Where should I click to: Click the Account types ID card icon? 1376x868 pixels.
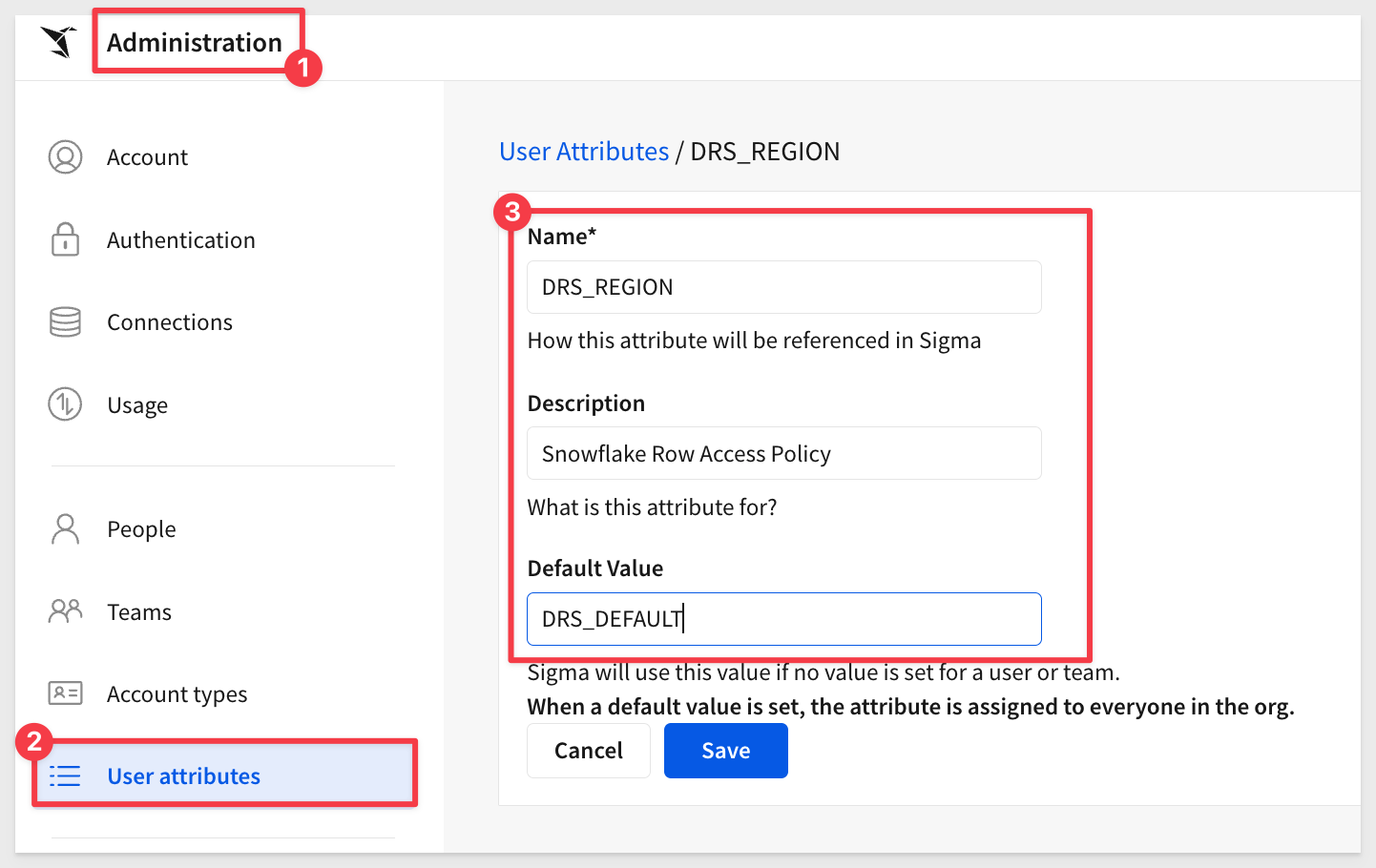(65, 693)
